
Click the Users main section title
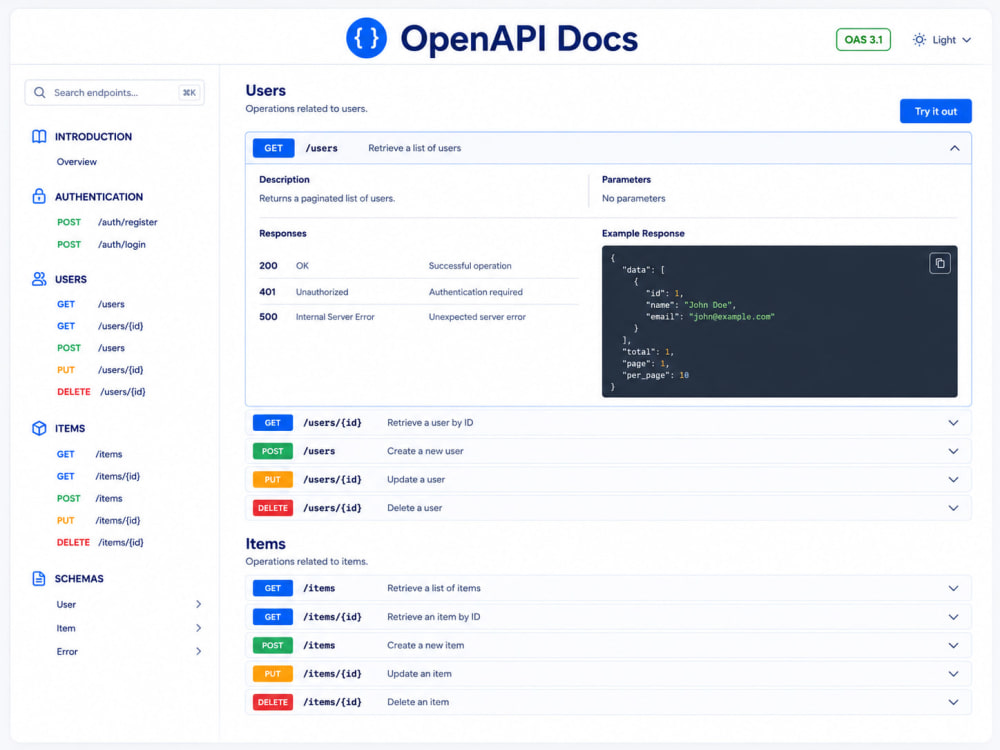(x=265, y=91)
